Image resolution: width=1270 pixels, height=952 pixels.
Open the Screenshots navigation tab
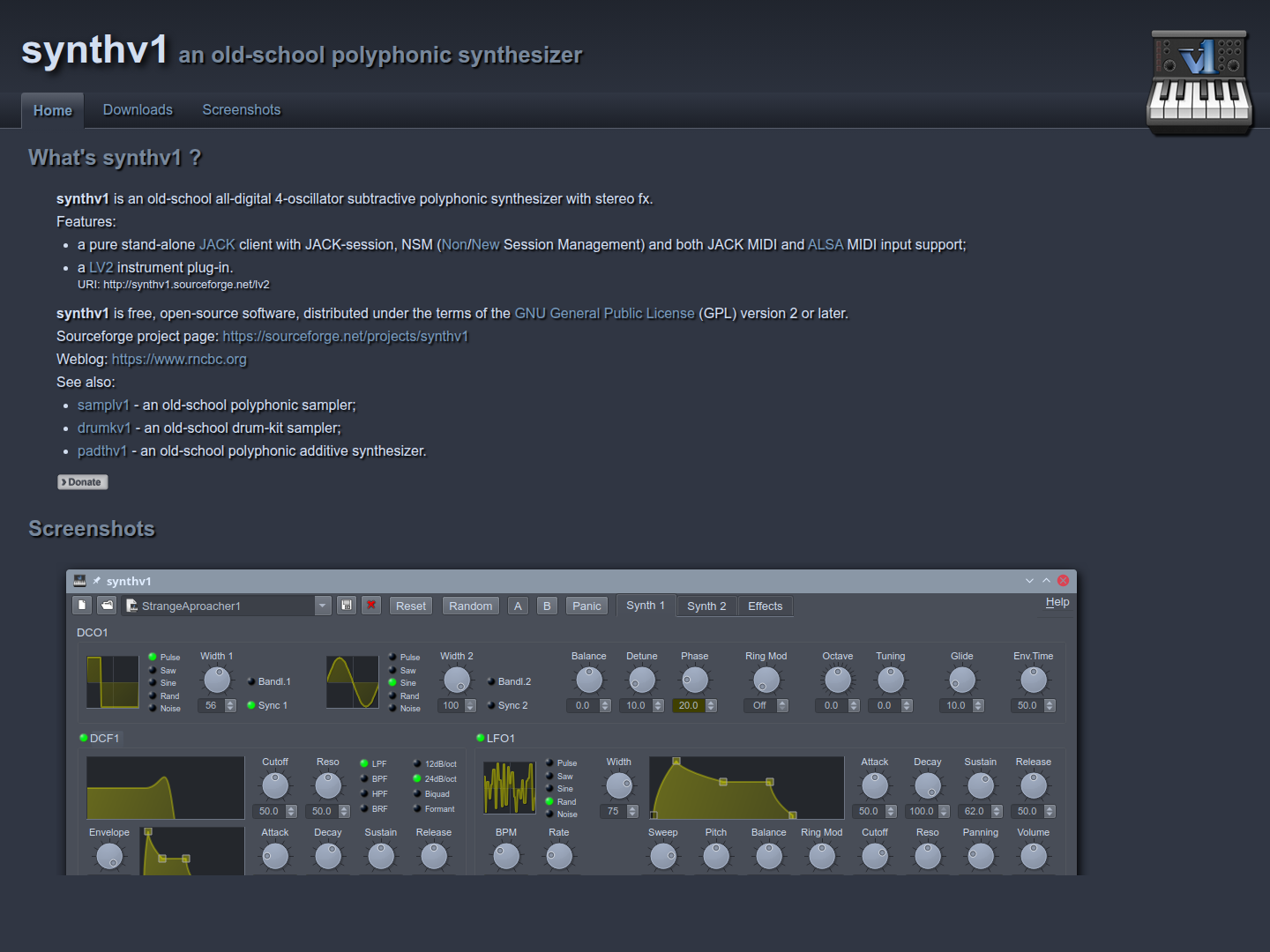tap(242, 109)
